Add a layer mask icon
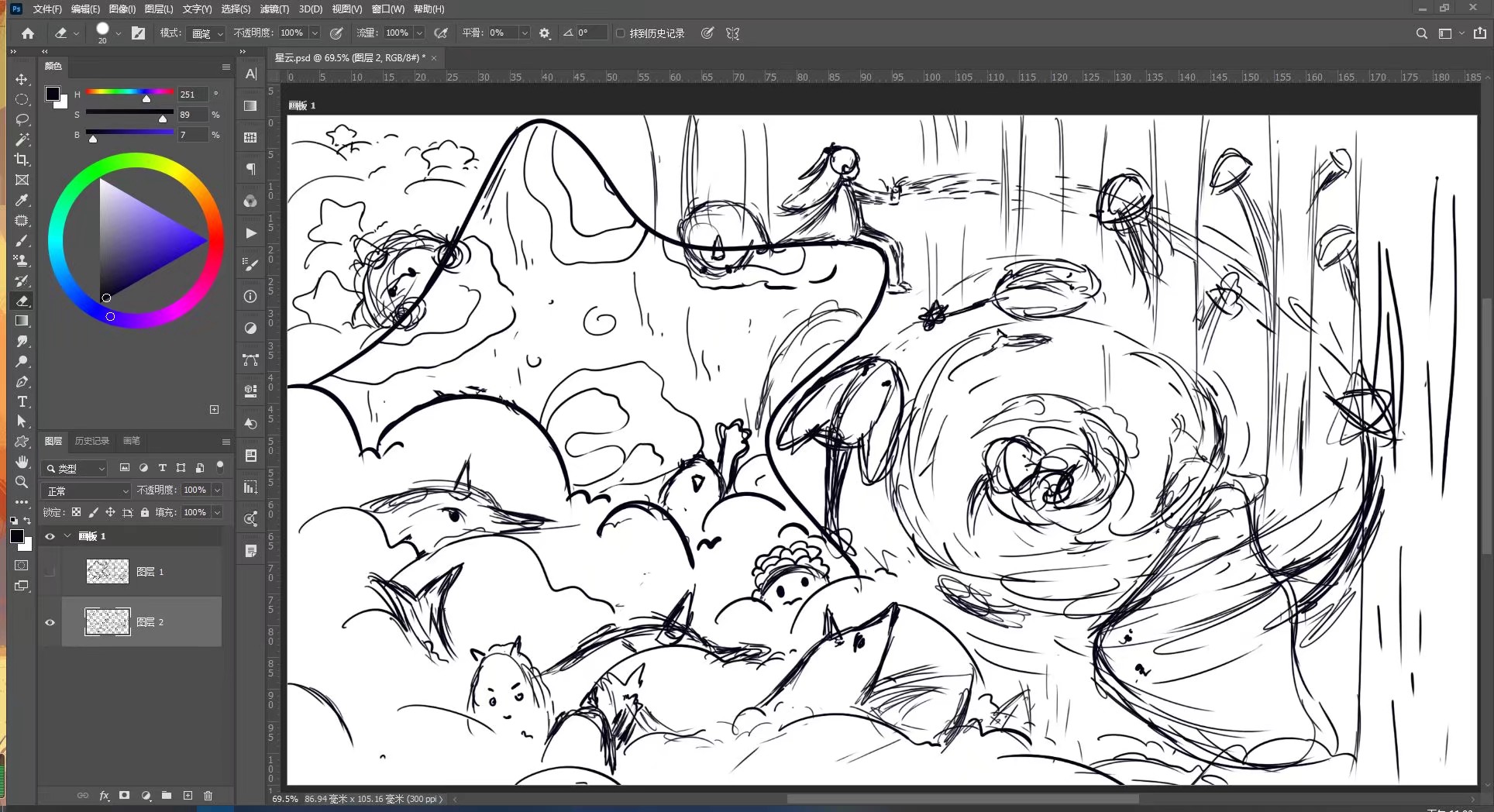1494x812 pixels. [x=124, y=796]
